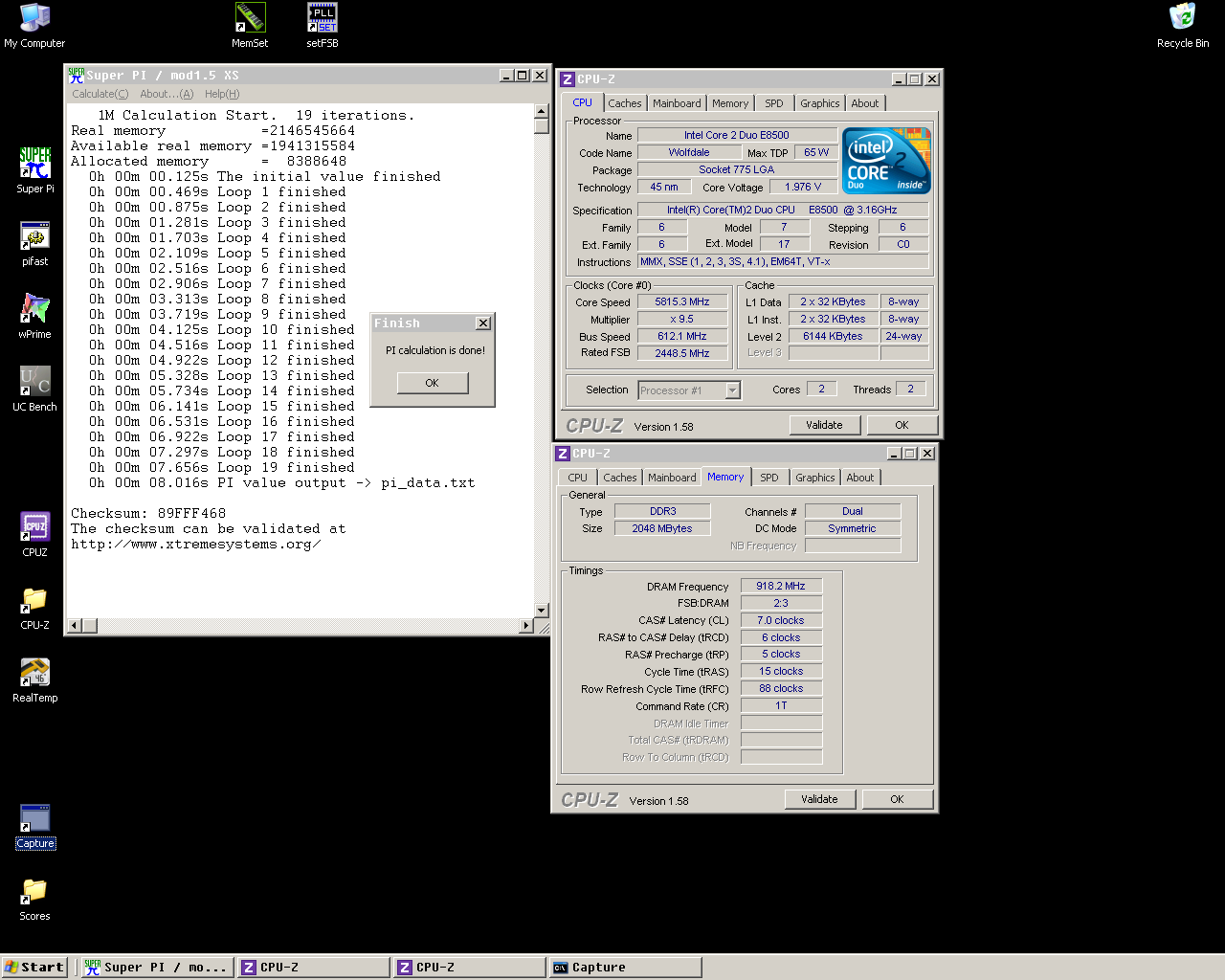This screenshot has height=980, width=1225.
Task: Select the CPU-Z folder icon on desktop
Action: pos(35,607)
